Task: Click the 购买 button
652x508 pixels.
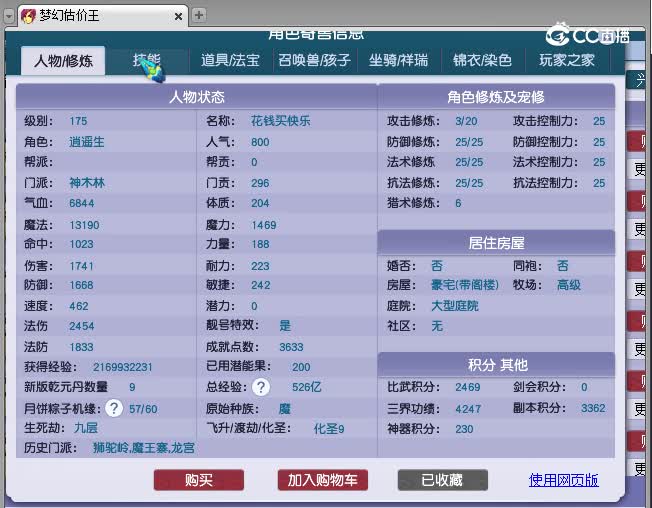Action: pos(199,480)
